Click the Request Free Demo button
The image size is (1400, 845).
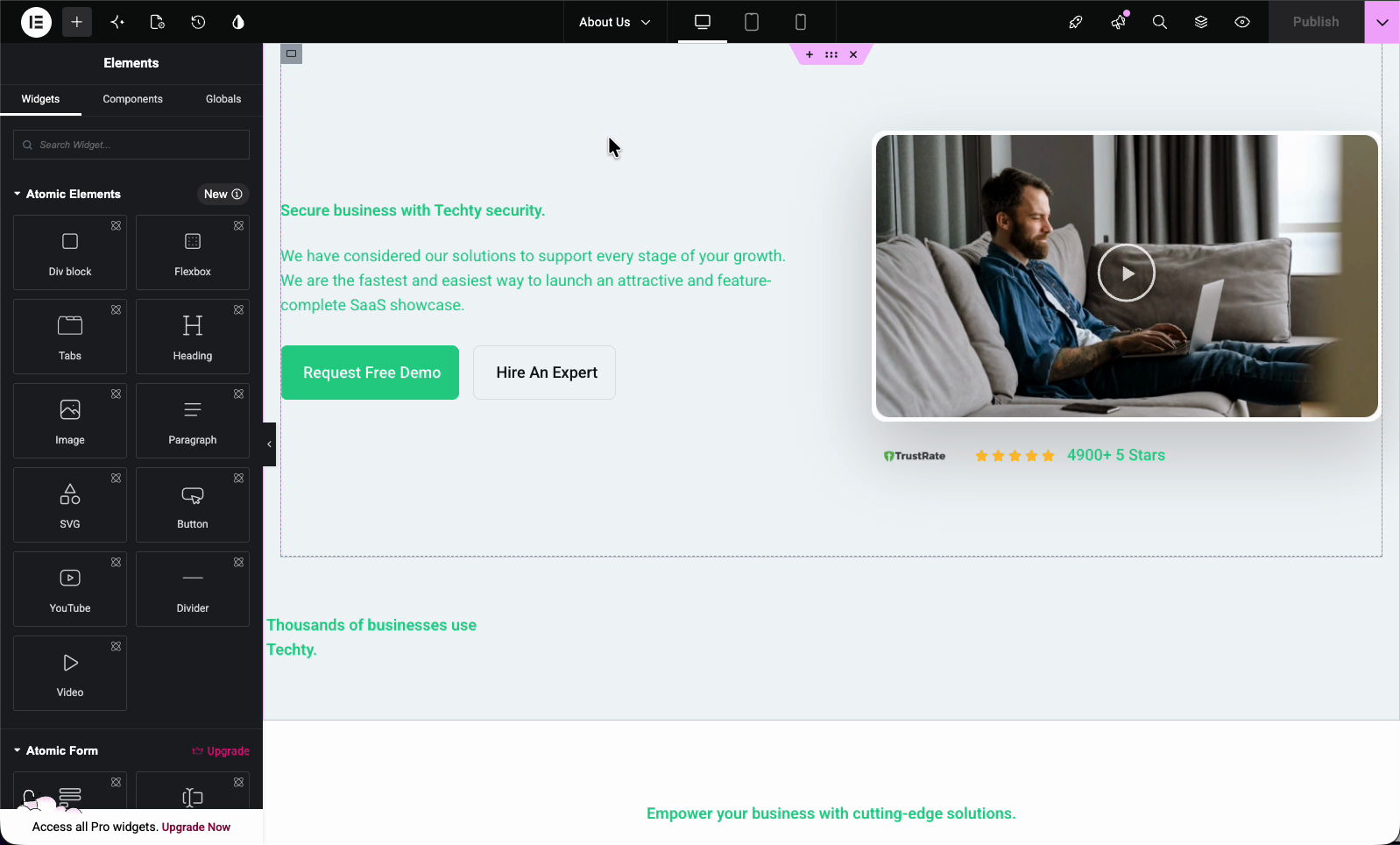click(x=370, y=373)
